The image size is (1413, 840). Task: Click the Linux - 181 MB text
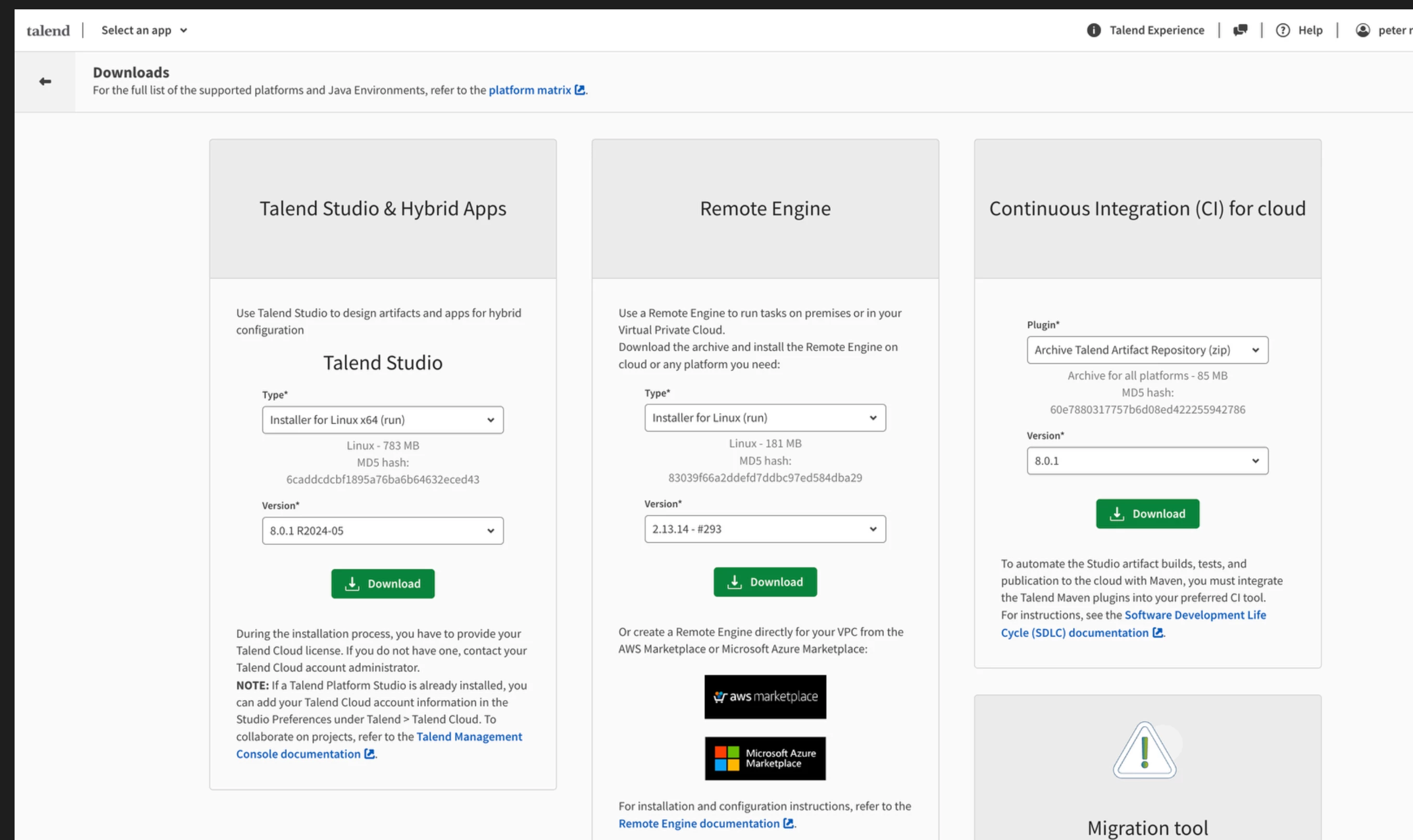click(765, 443)
